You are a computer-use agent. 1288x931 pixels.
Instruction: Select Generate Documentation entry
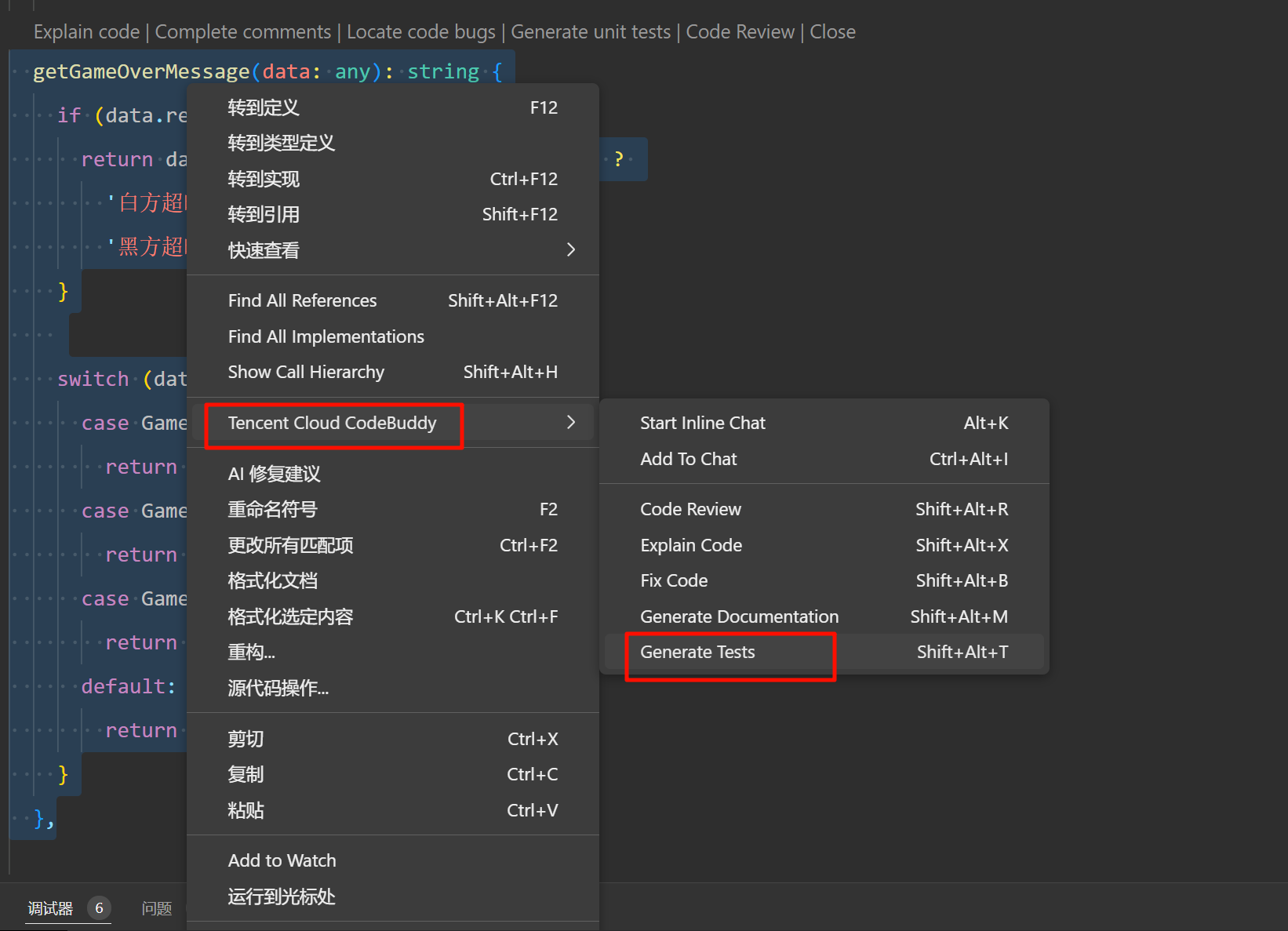(739, 616)
